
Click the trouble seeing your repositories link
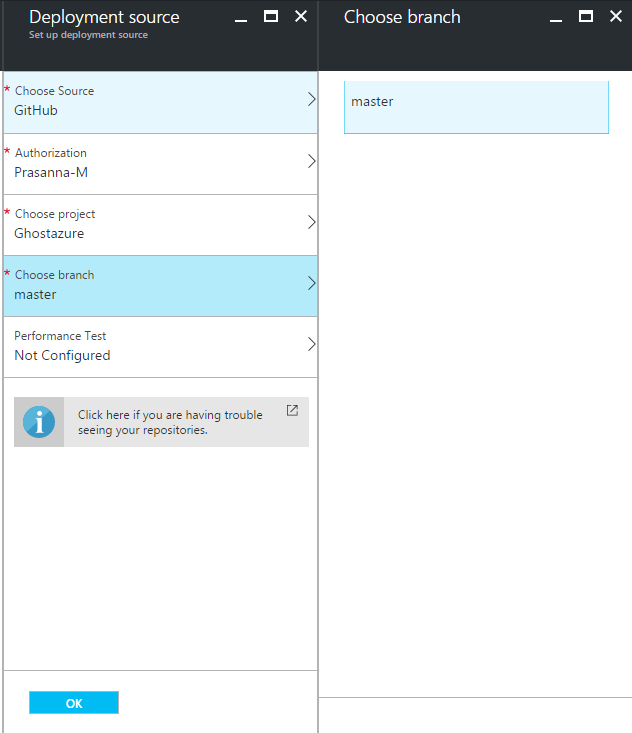tap(170, 422)
